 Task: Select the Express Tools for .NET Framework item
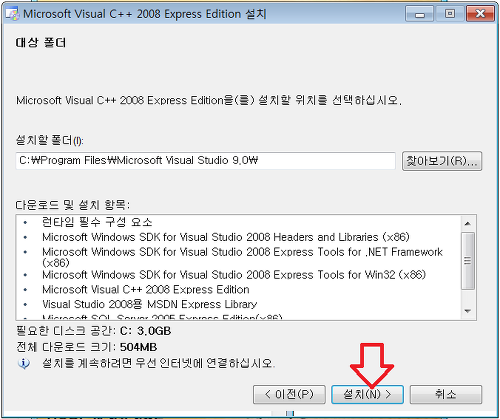point(242,257)
